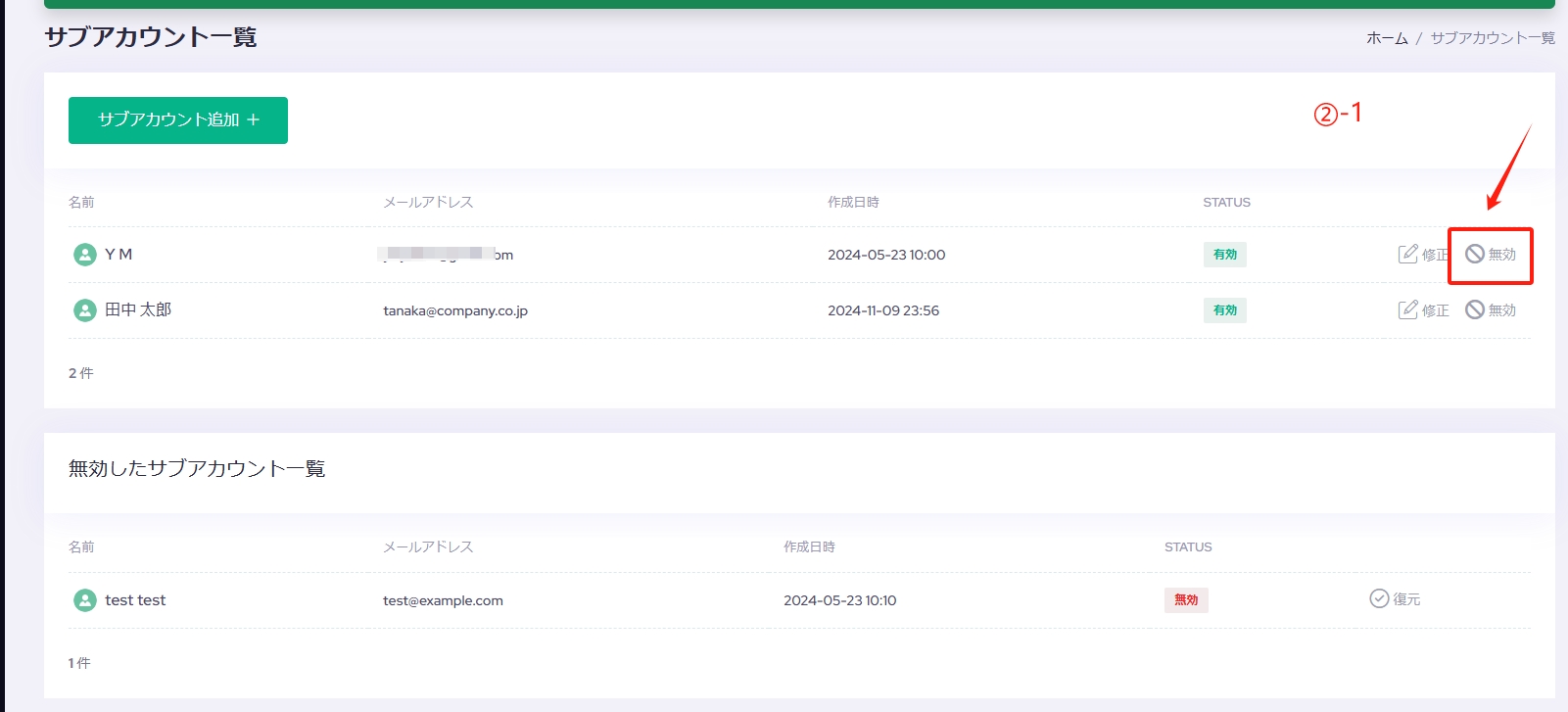Click the 名前 column header in disabled table
The height and width of the screenshot is (712, 1568).
[x=81, y=546]
